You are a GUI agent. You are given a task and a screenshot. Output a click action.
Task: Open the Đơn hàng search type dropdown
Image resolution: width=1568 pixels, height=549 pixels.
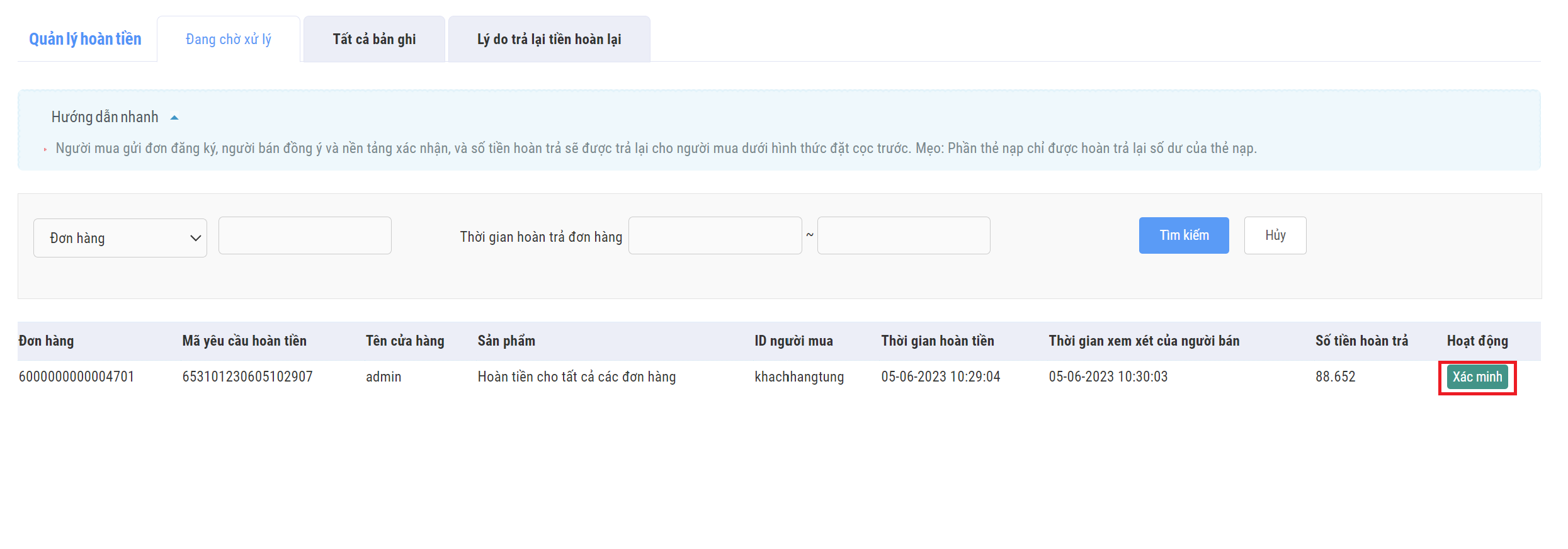click(x=120, y=238)
